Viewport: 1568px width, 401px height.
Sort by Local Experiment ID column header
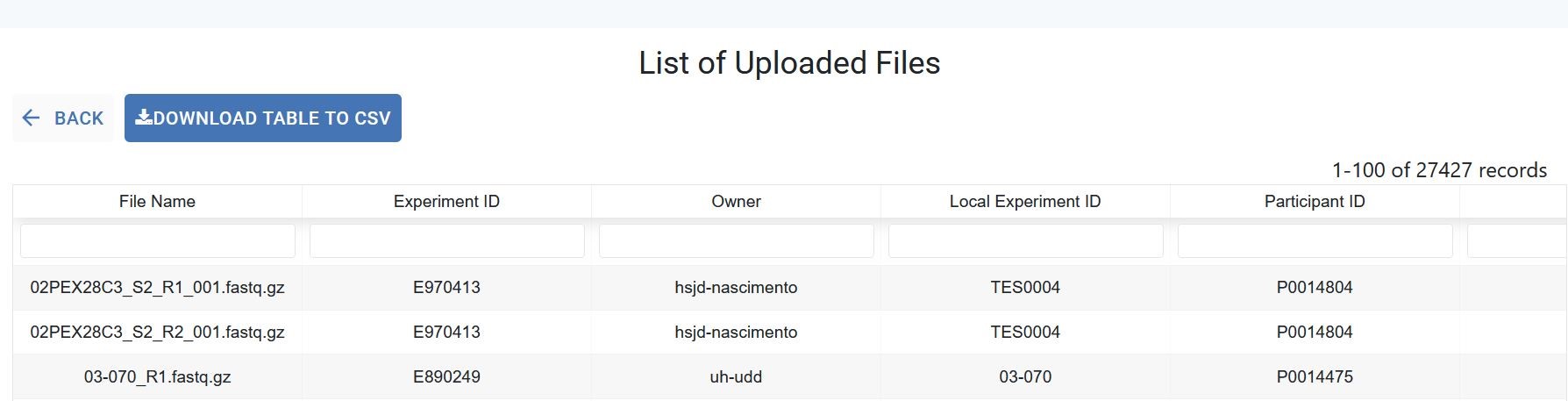point(1025,202)
